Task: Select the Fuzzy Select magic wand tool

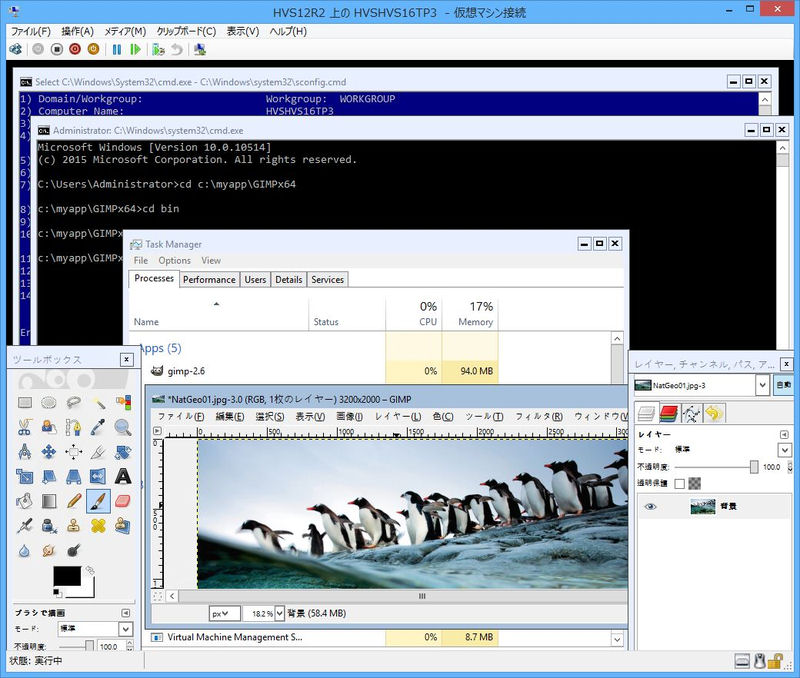Action: 98,403
